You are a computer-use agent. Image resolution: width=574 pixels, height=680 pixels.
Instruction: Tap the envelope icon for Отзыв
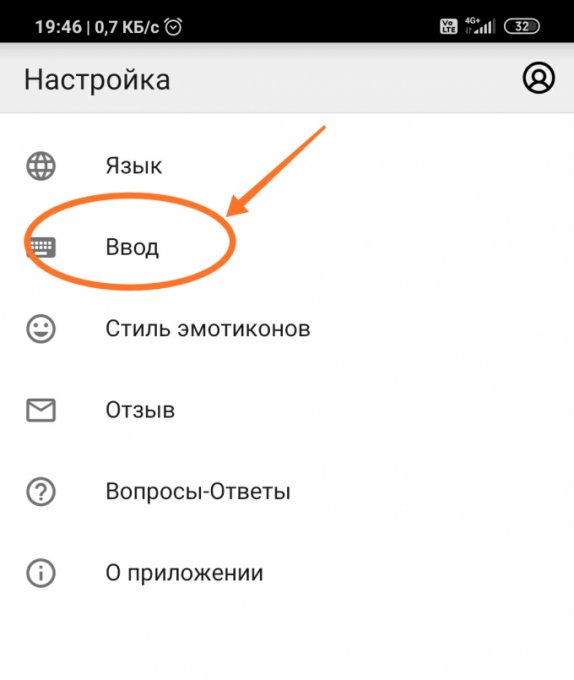click(x=41, y=410)
